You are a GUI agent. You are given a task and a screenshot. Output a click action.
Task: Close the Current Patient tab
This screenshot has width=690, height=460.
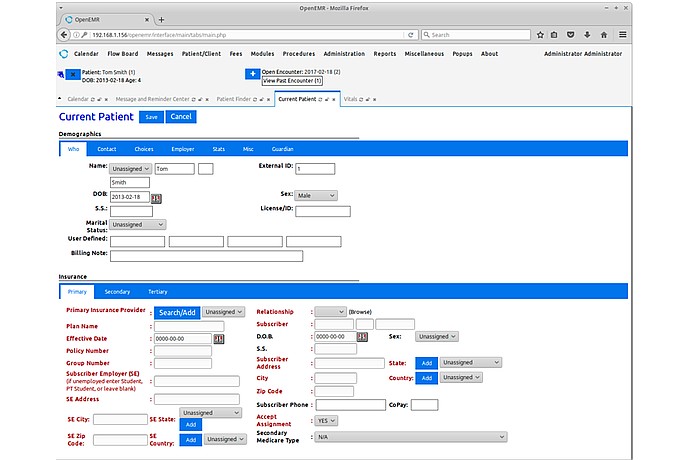point(334,99)
